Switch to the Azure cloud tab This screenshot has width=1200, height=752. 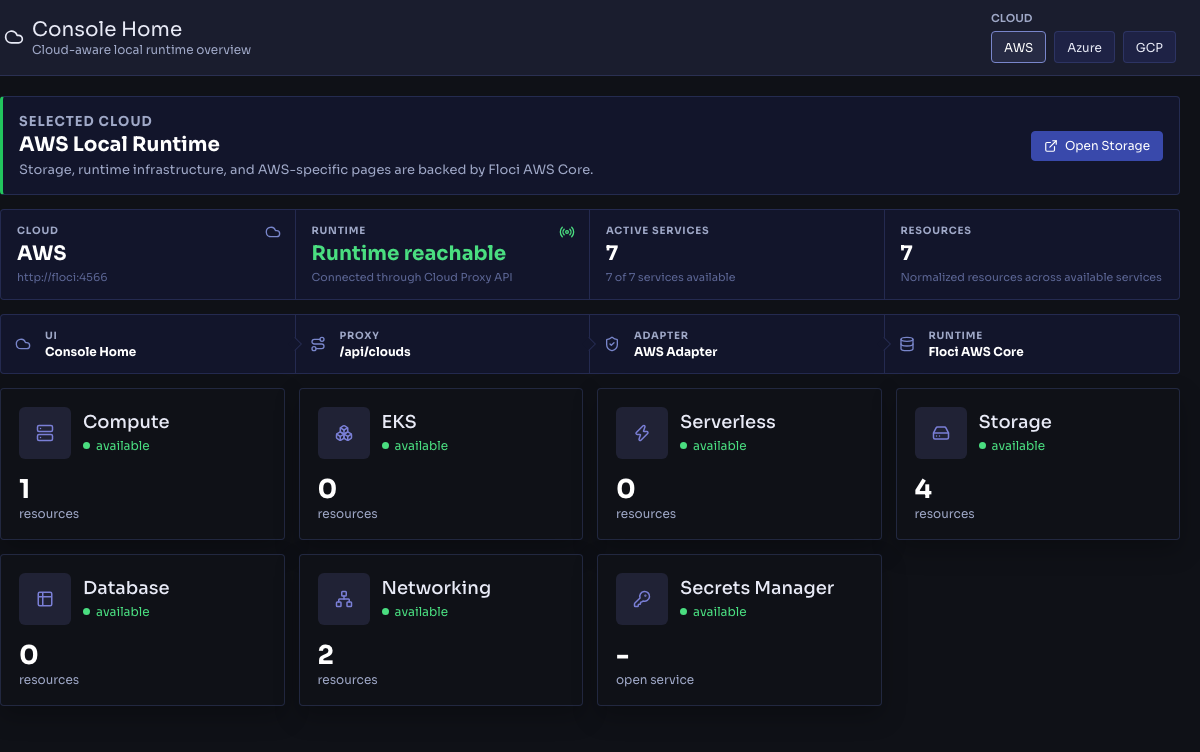point(1084,47)
